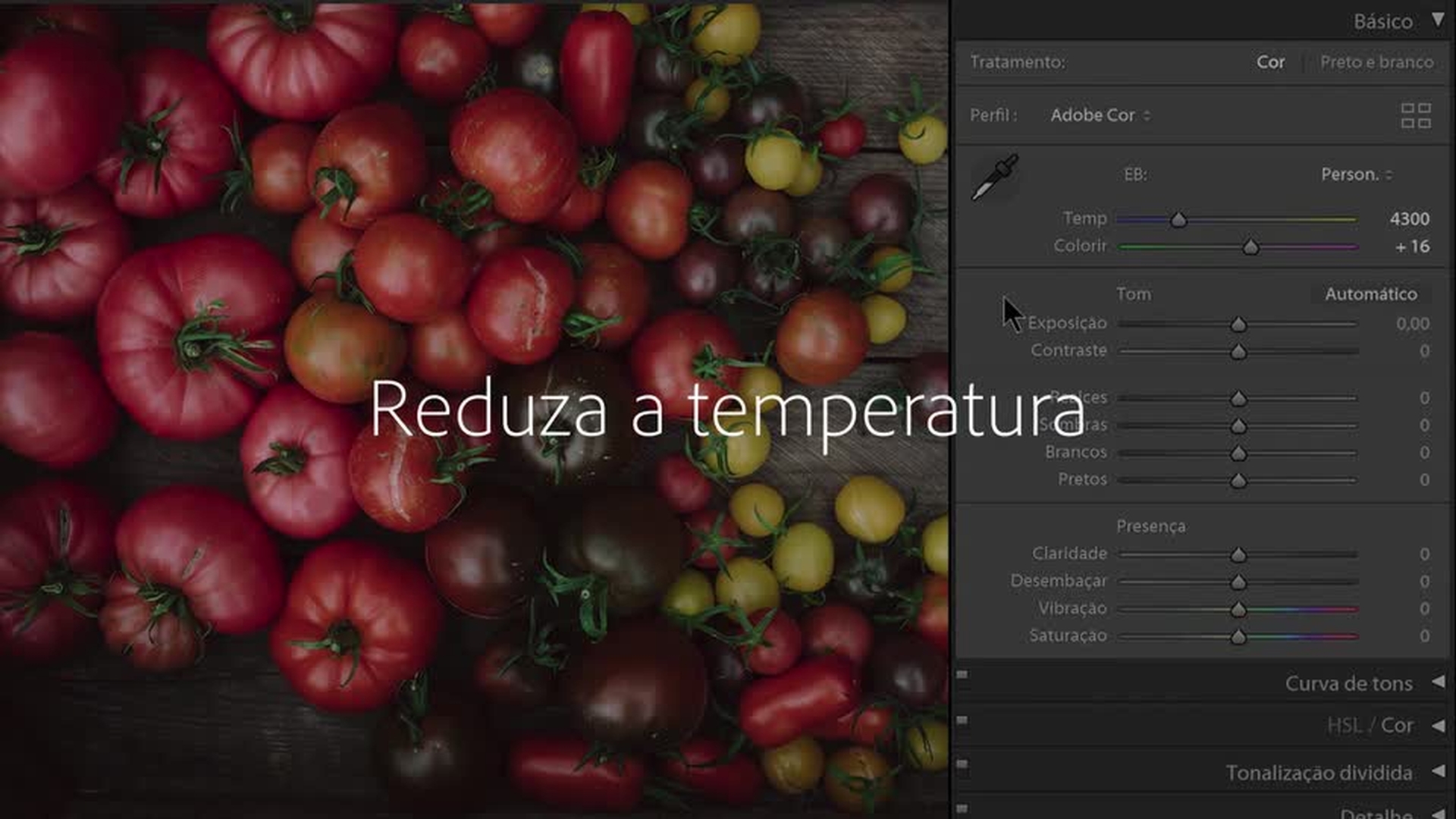1456x819 pixels.
Task: Switch treatment to Preto e branco
Action: (1376, 62)
